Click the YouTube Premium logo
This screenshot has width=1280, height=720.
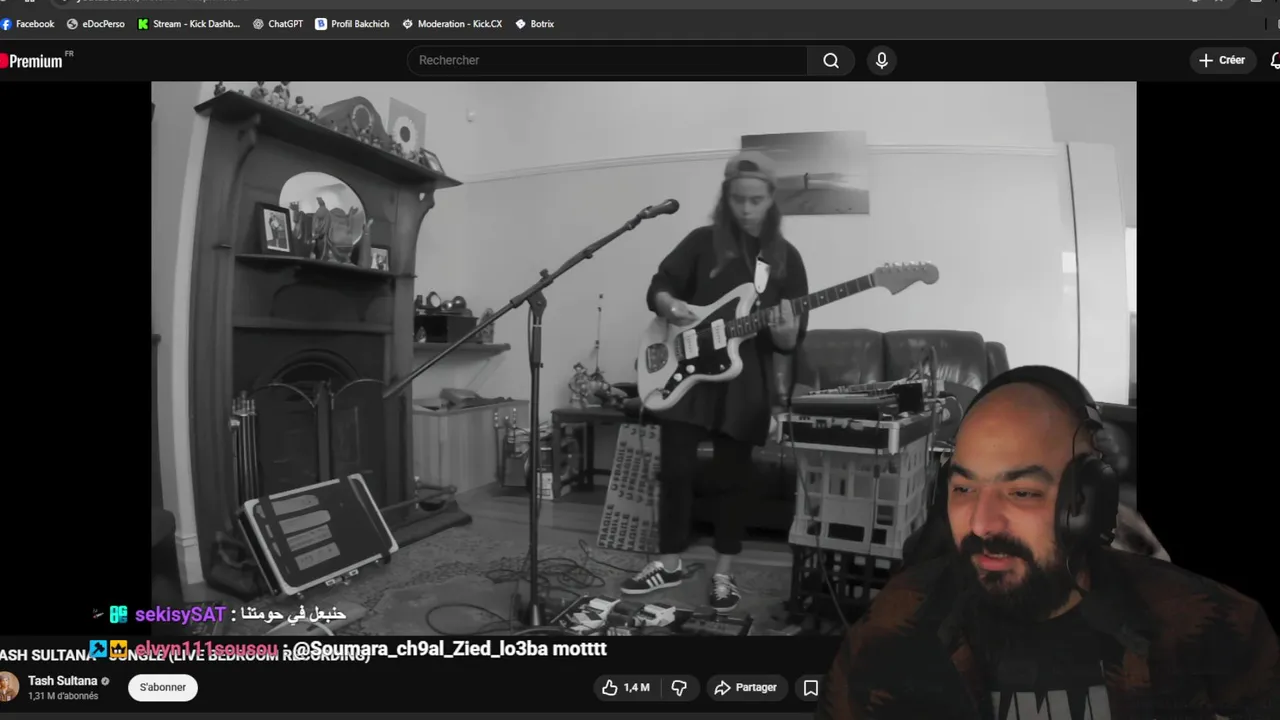(x=35, y=61)
